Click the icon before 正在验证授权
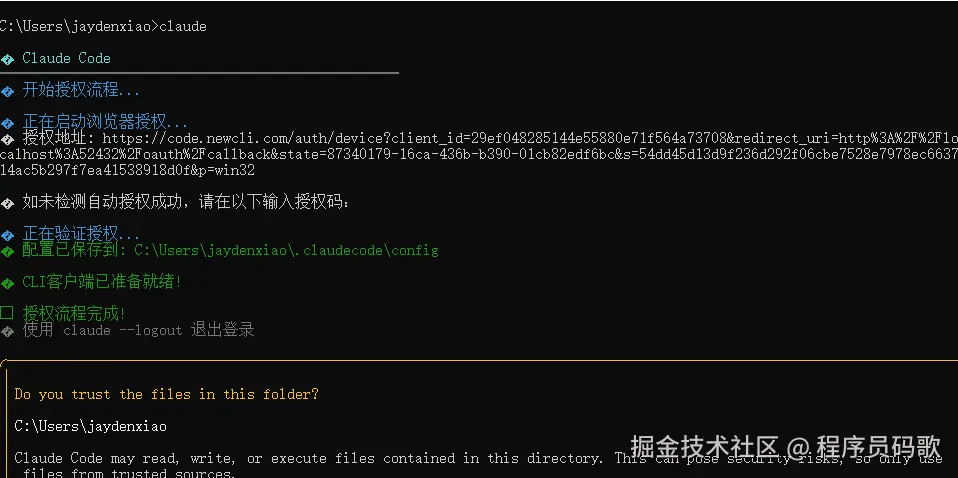This screenshot has width=958, height=478. pos(8,235)
